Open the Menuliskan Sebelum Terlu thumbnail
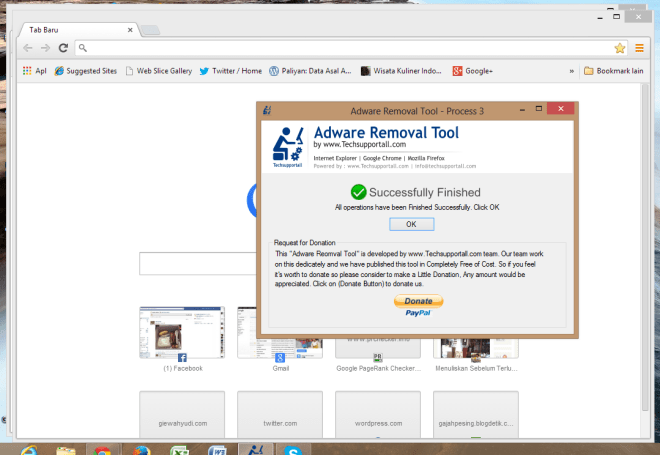The image size is (660, 455). pos(476,348)
